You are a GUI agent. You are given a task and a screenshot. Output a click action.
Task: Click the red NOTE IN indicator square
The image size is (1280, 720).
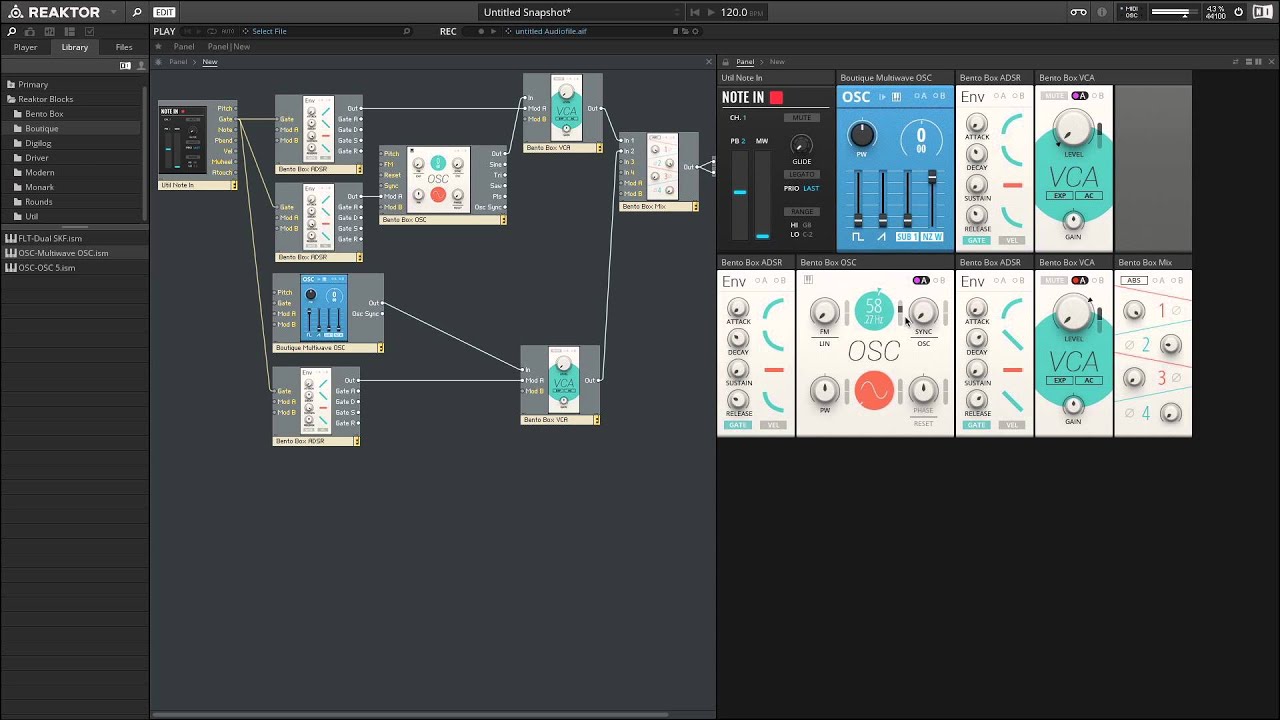(776, 97)
